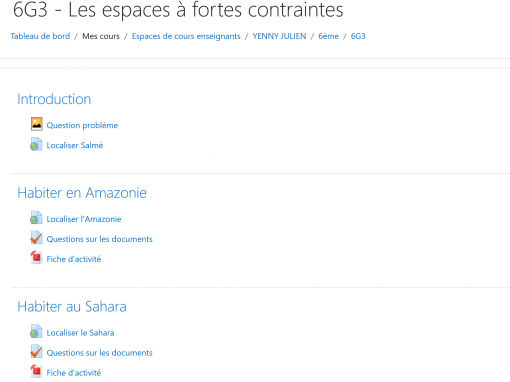Click the image icon beside Question problème

coord(37,124)
